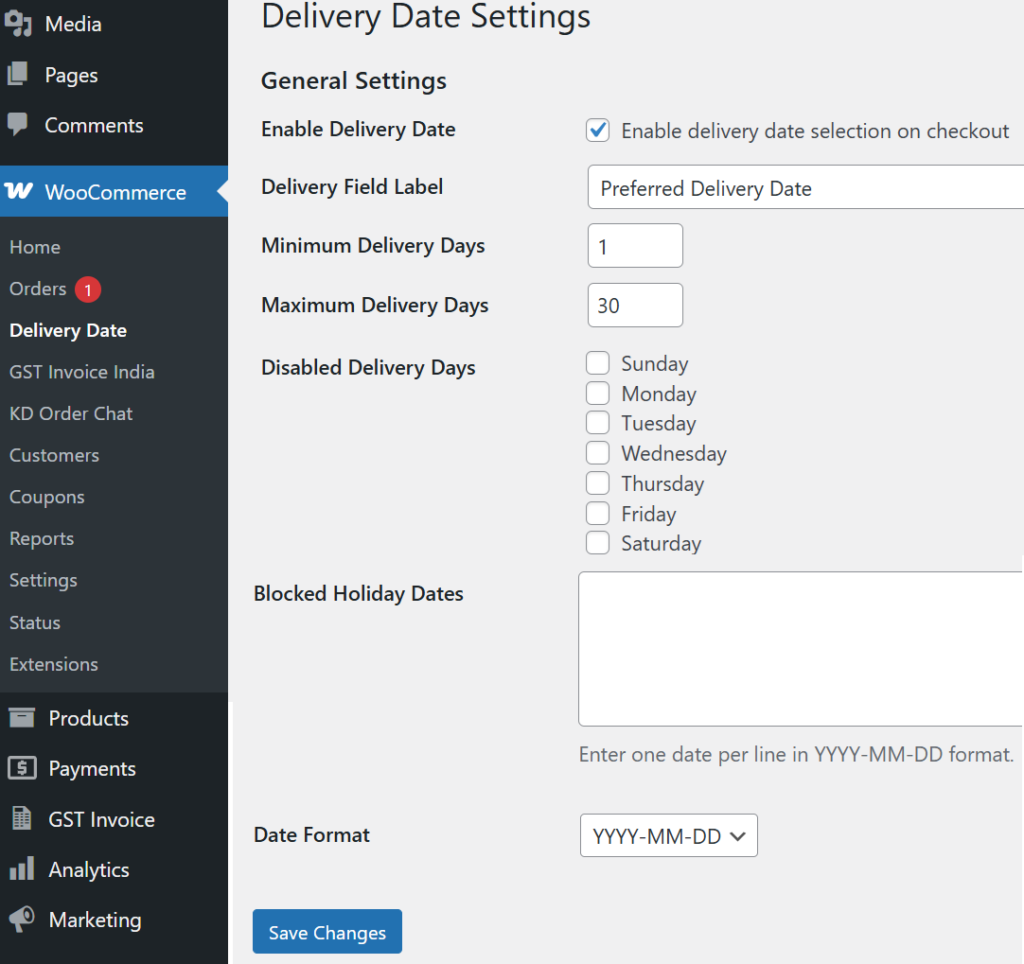
Task: Go to the Marketing menu
Action: (95, 920)
